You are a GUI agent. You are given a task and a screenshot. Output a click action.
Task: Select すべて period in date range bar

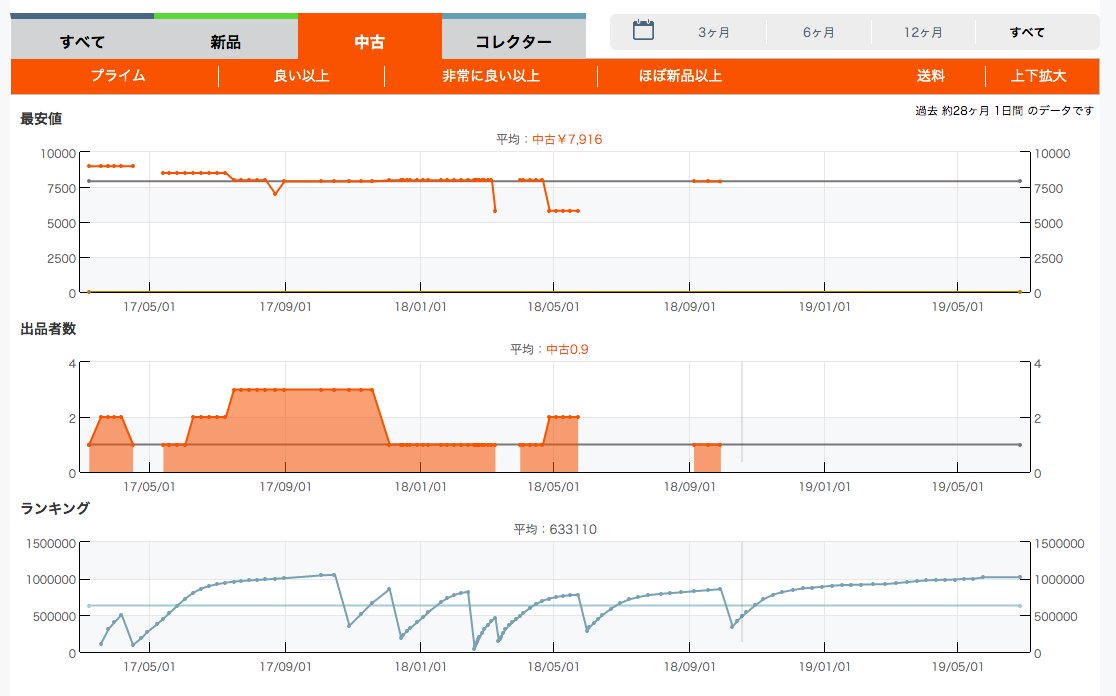point(1027,32)
